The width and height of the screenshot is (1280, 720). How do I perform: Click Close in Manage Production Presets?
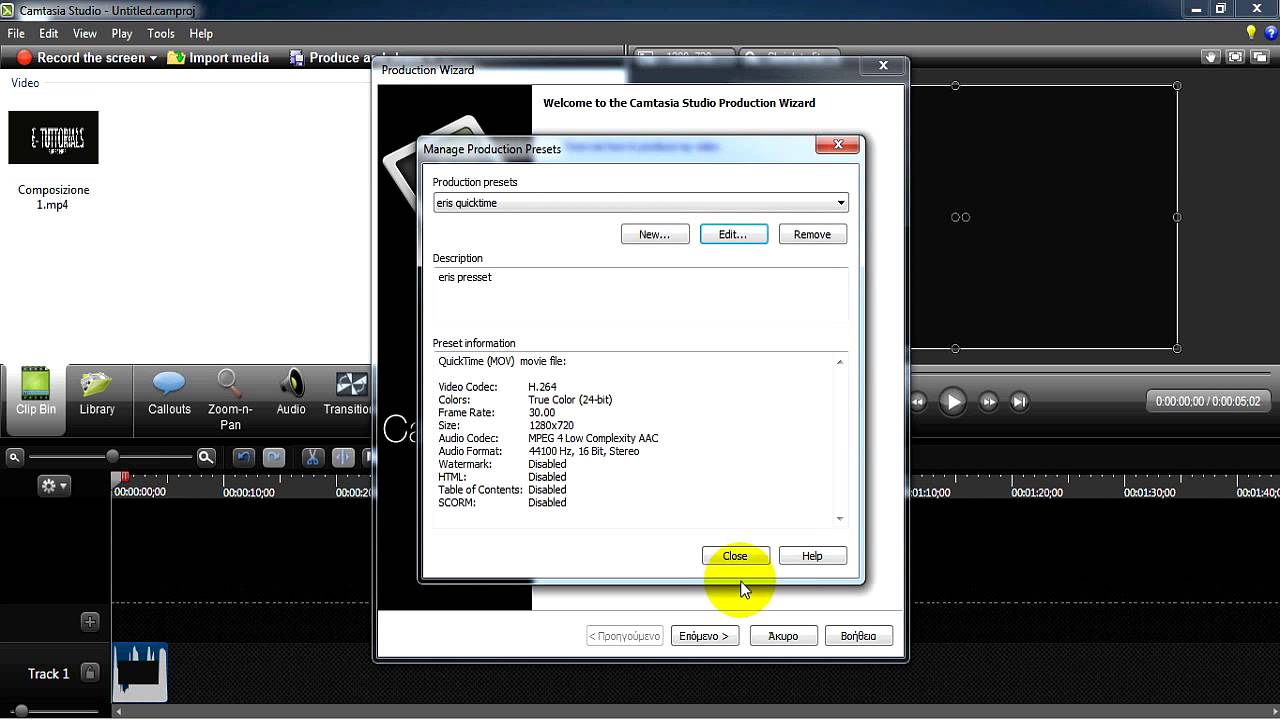[735, 556]
